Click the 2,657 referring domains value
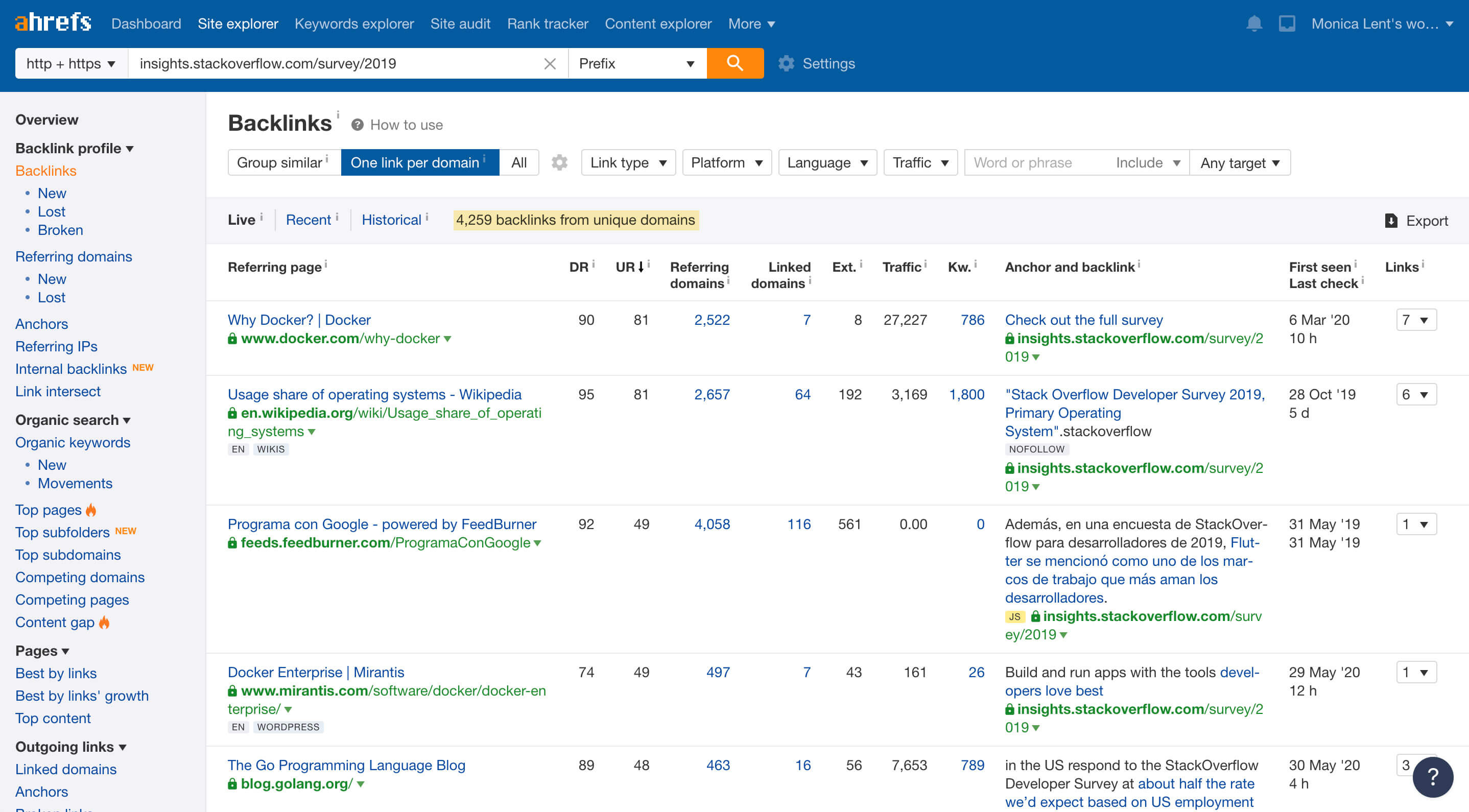The width and height of the screenshot is (1469, 812). pyautogui.click(x=712, y=394)
